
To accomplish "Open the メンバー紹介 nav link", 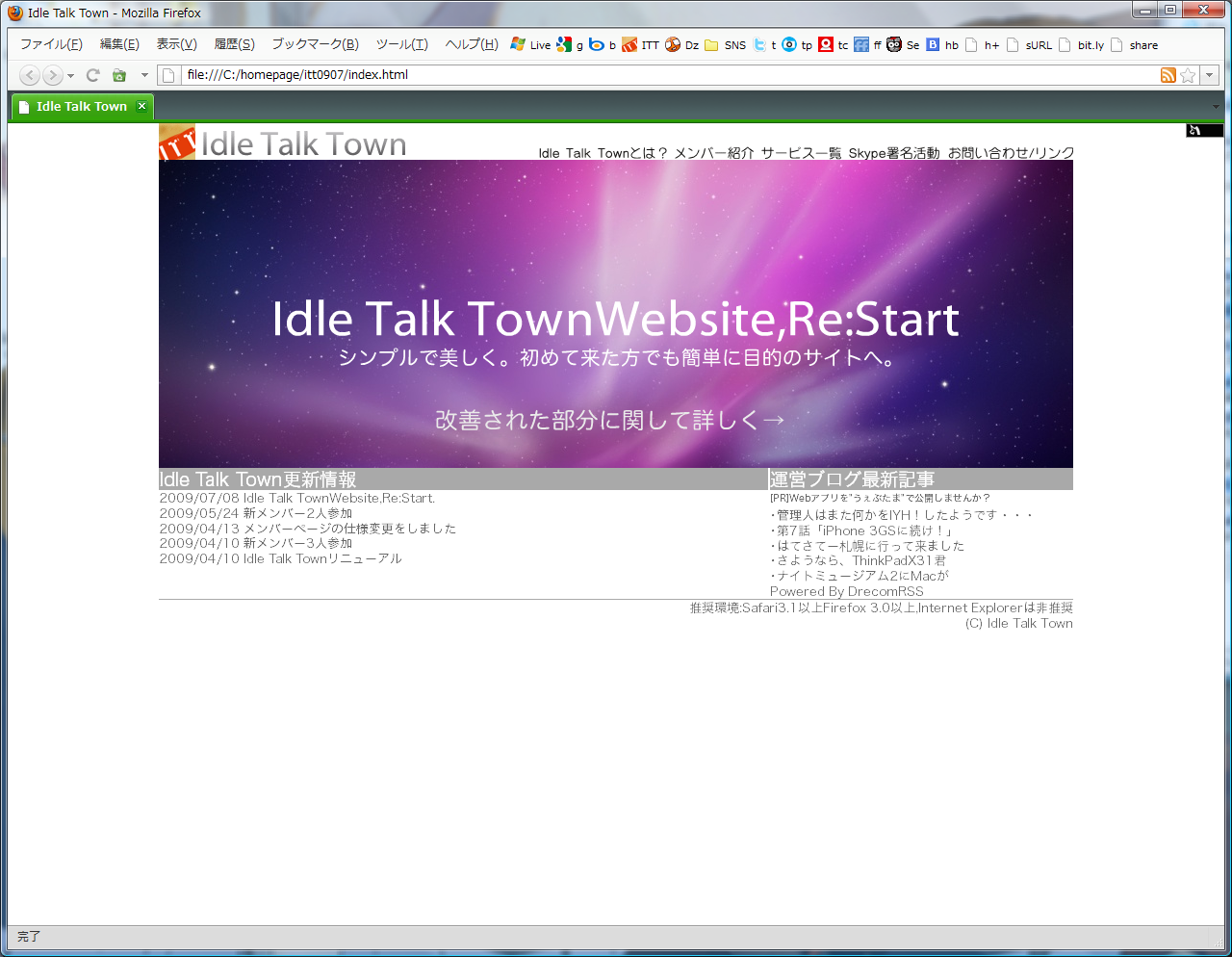I will point(714,153).
